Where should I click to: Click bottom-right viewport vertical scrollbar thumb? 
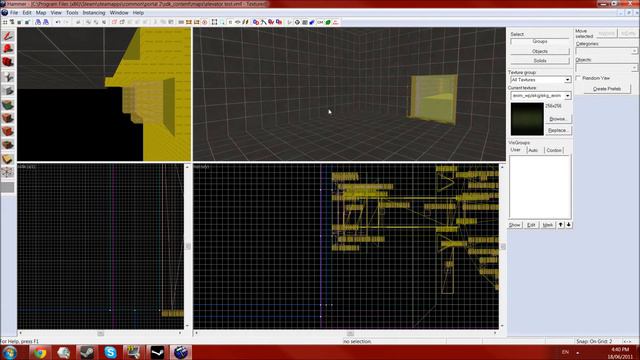coord(502,247)
